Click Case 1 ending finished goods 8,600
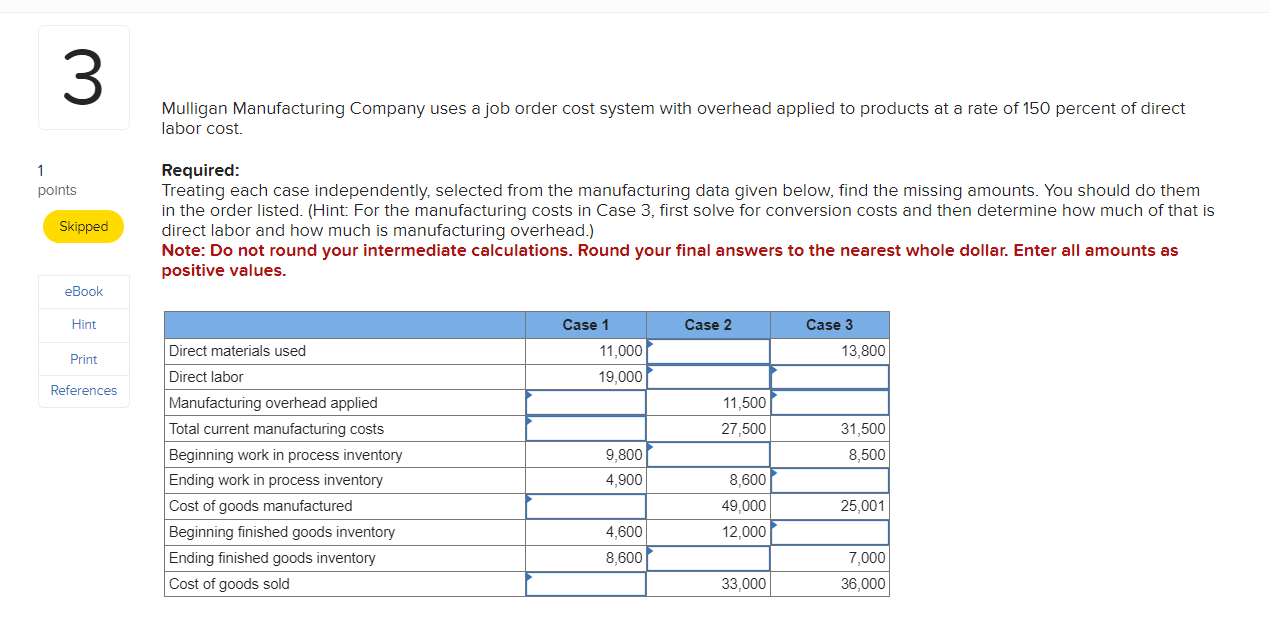Viewport: 1270px width, 638px height. coord(624,558)
